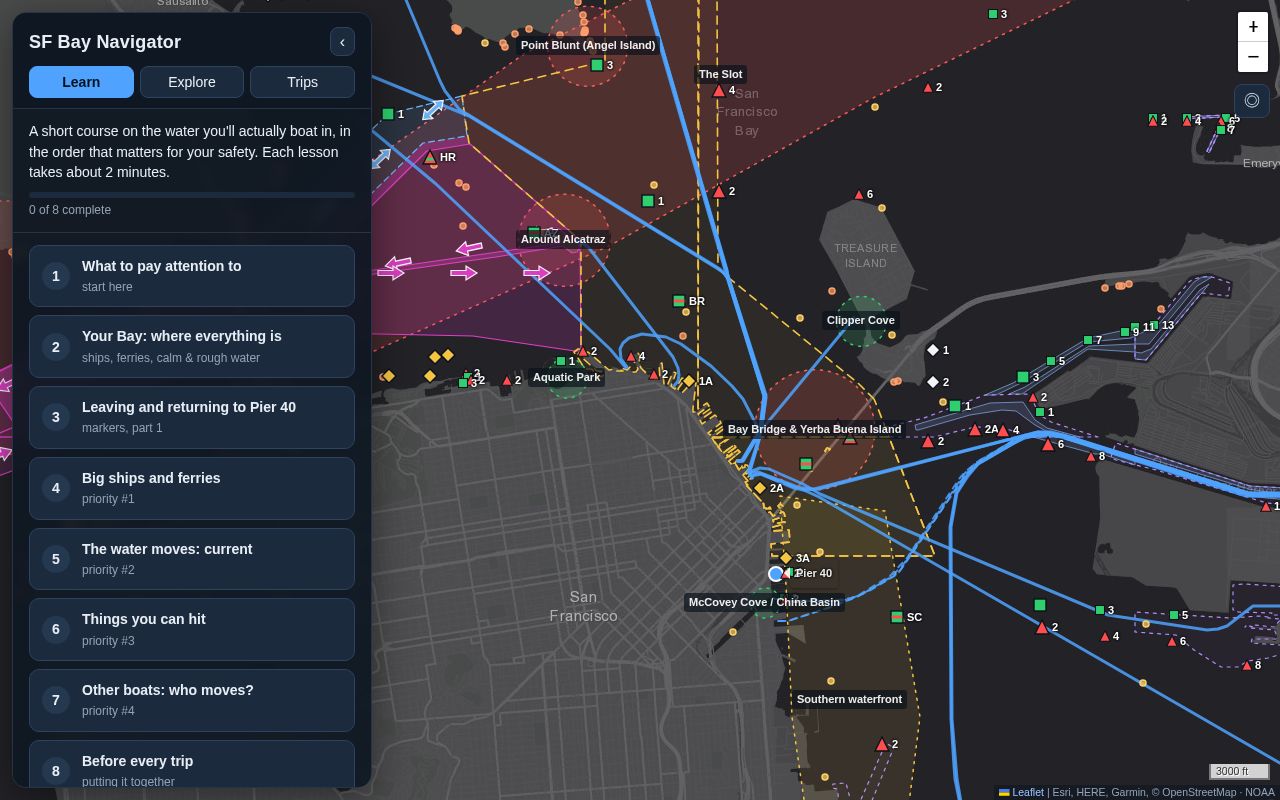Click the BR green buoy marker
This screenshot has width=1280, height=800.
coord(679,301)
